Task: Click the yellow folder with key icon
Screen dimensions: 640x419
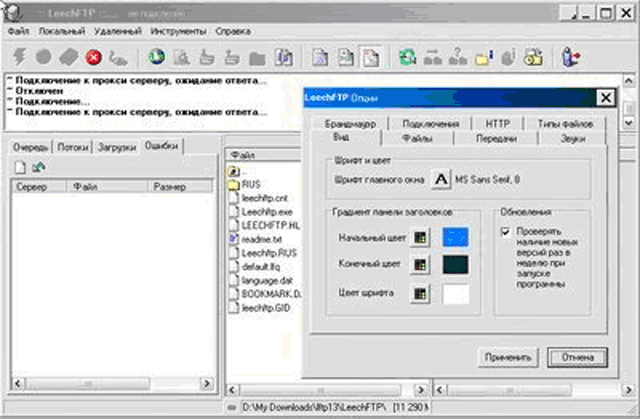Action: tap(534, 57)
